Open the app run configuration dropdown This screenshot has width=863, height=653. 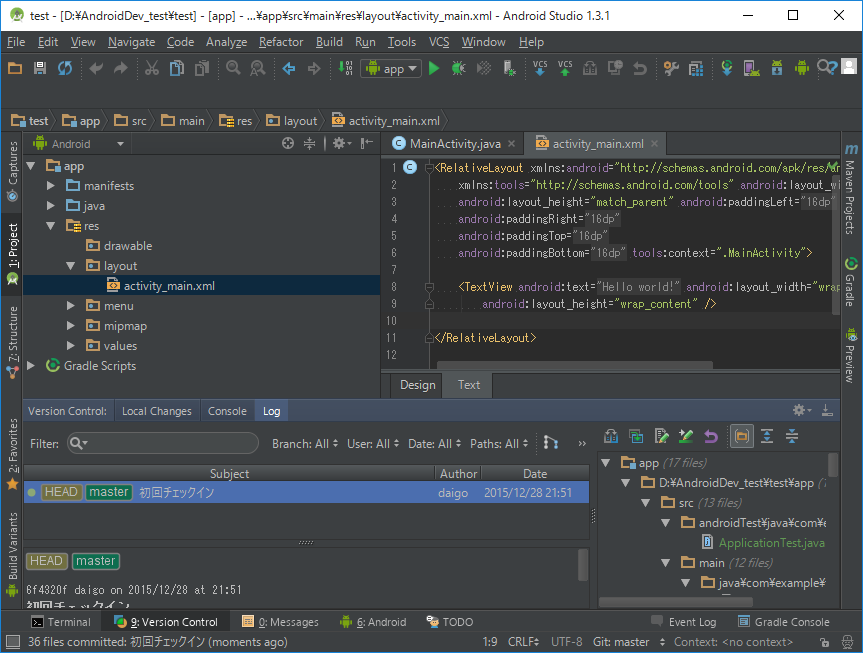391,68
